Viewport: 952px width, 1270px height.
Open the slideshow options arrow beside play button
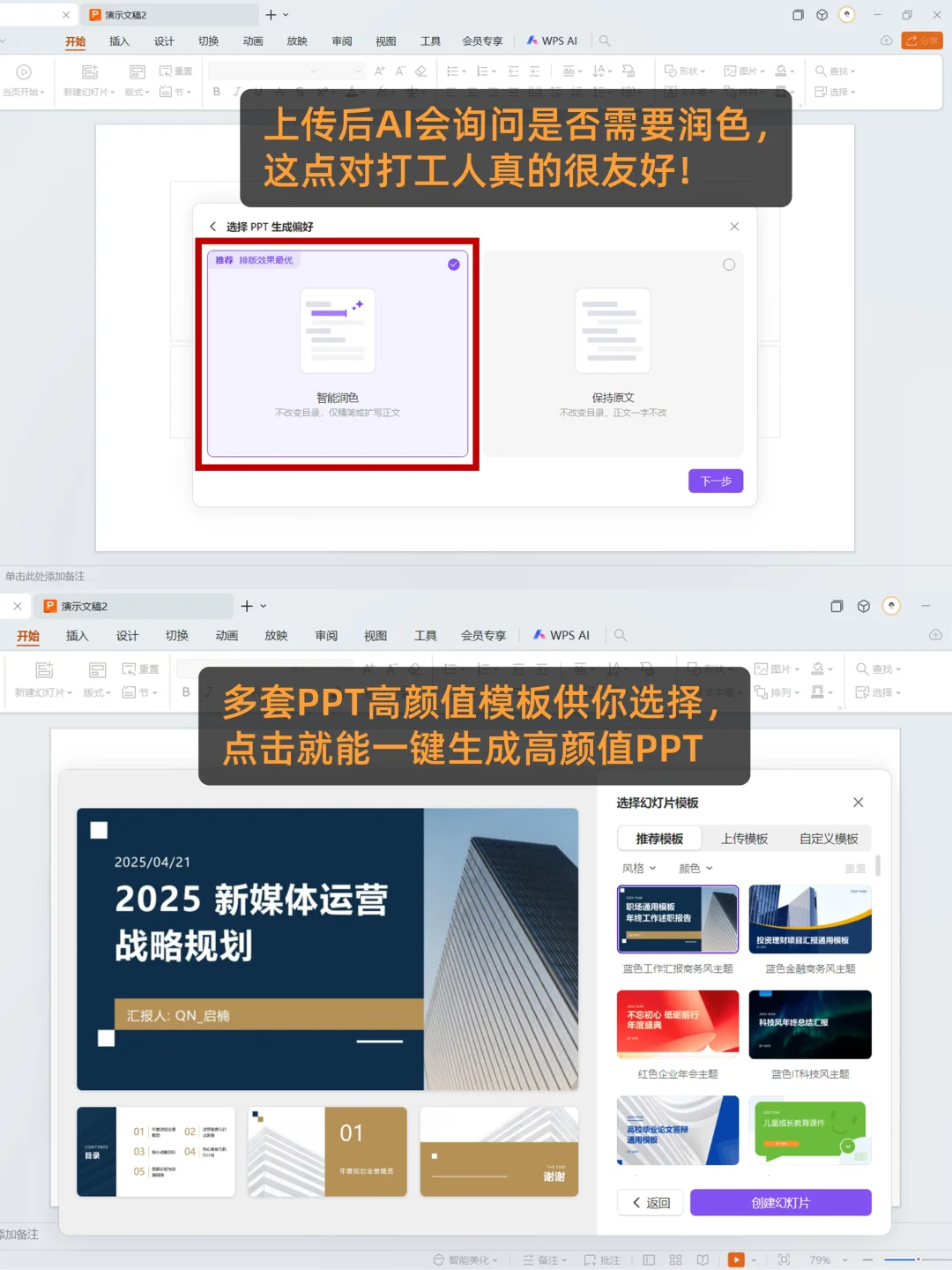754,1259
